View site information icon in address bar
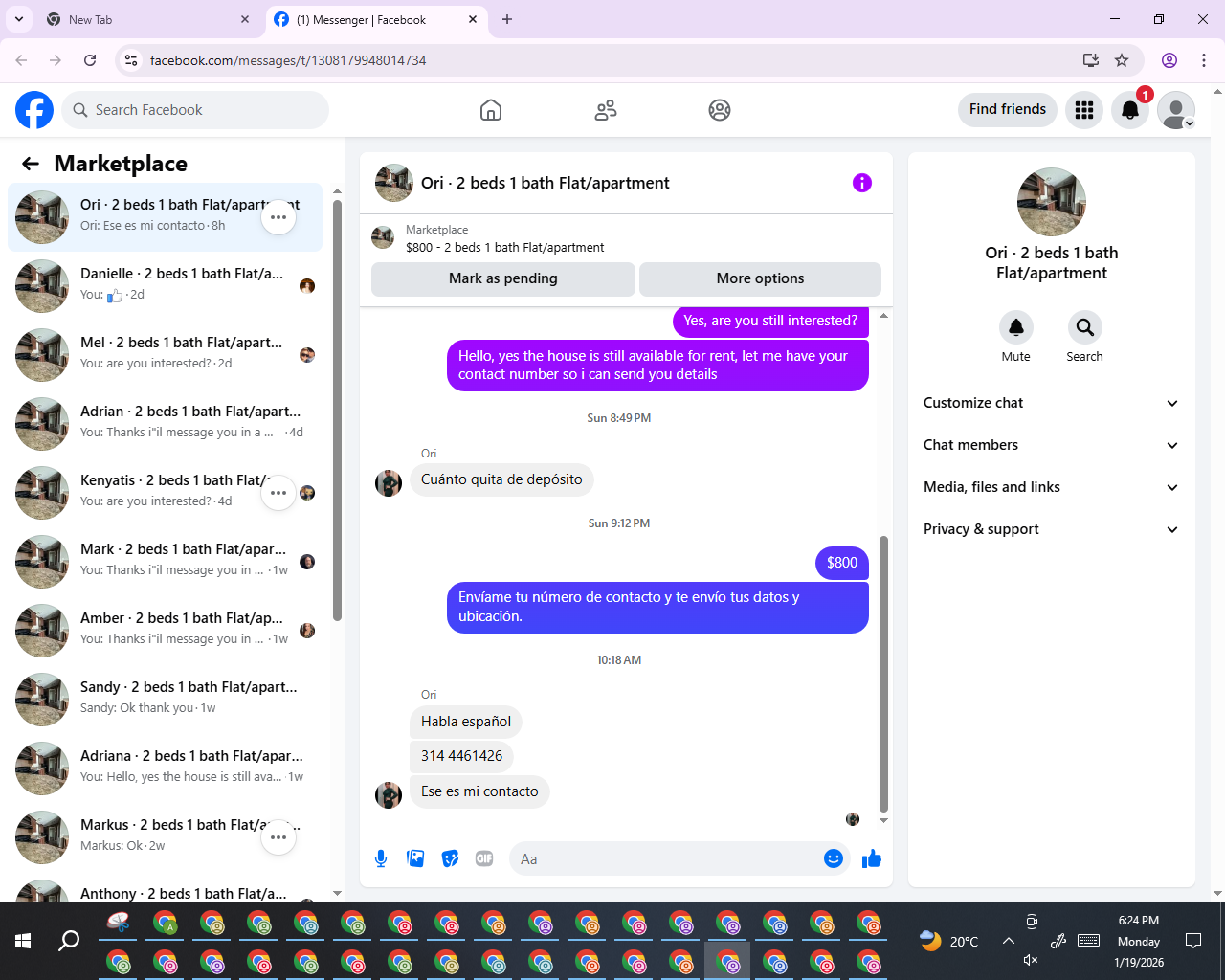The width and height of the screenshot is (1225, 980). tap(131, 60)
